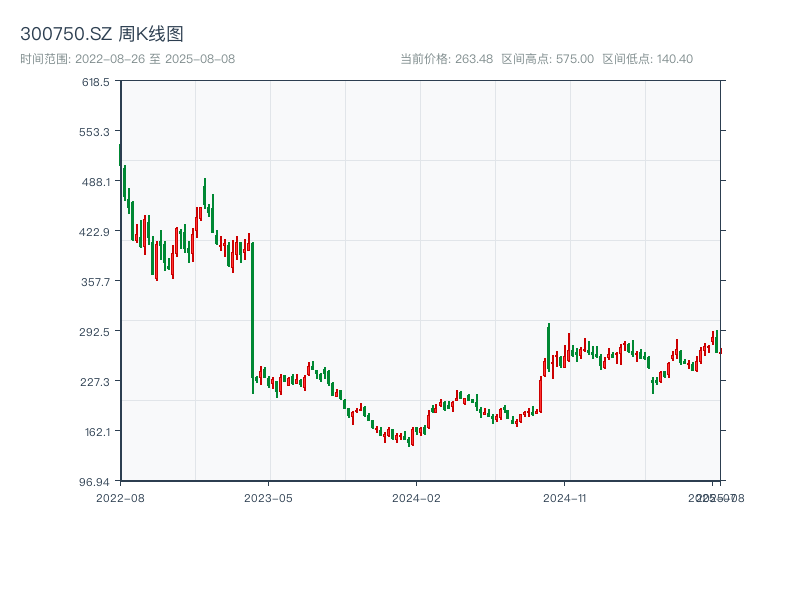This screenshot has width=800, height=600.
Task: Select the 区间低点 140.40 label
Action: (x=647, y=59)
